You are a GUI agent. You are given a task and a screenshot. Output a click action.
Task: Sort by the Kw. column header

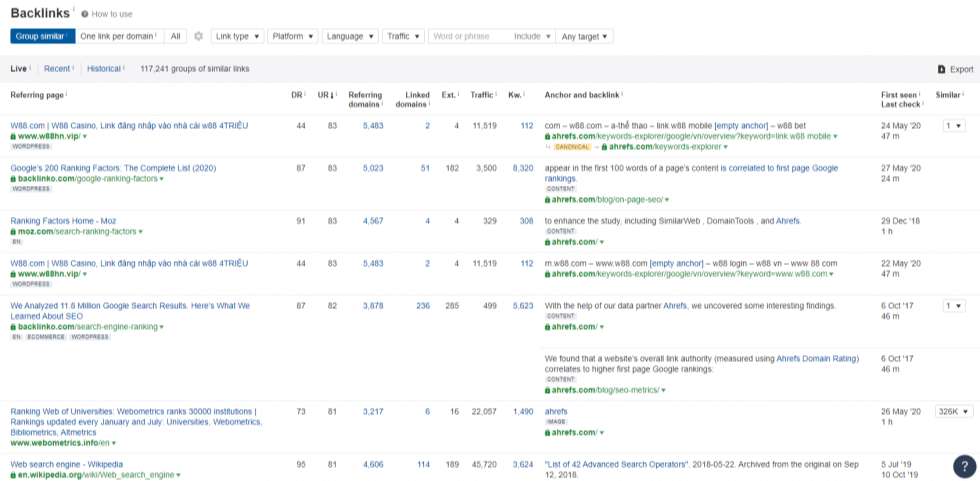tap(514, 95)
